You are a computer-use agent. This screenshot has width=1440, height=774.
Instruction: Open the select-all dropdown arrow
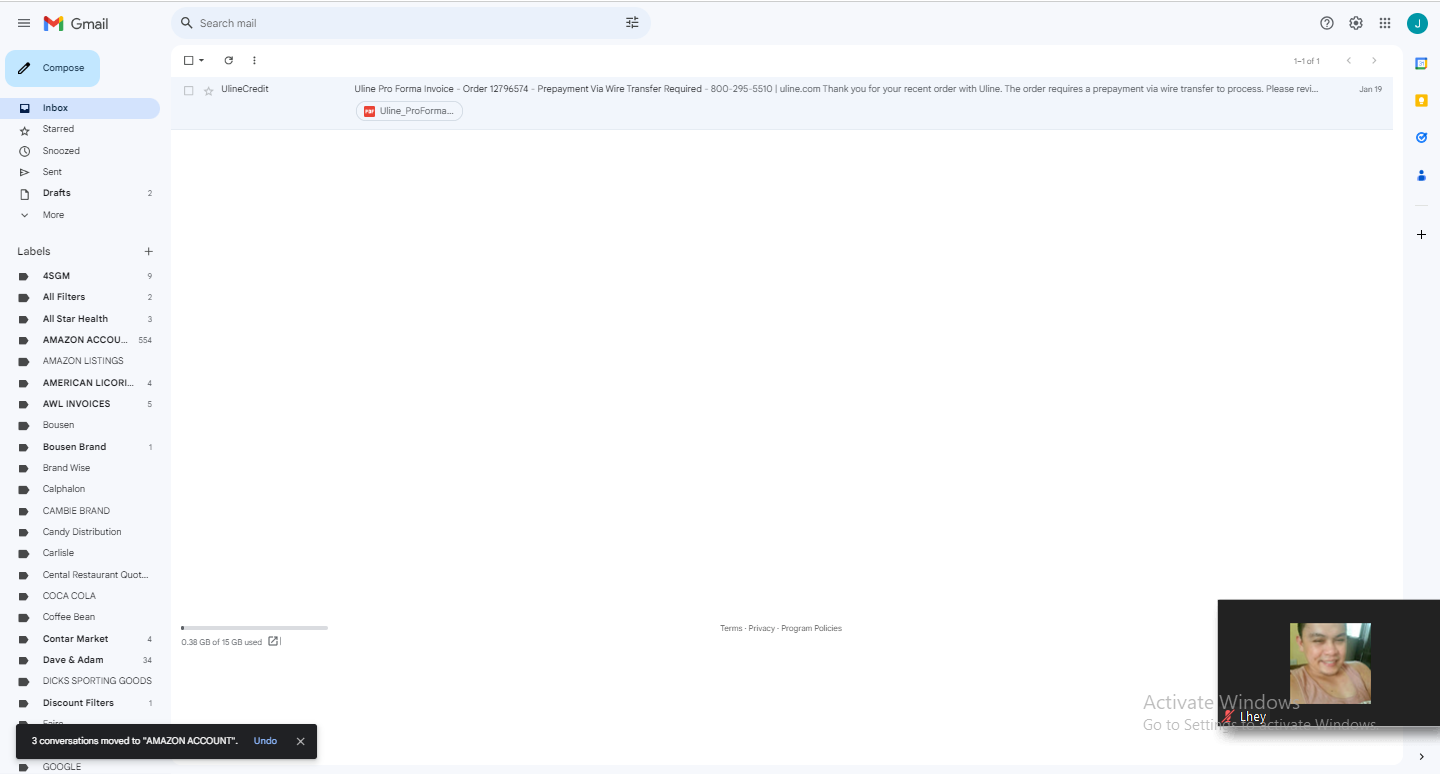click(x=201, y=61)
